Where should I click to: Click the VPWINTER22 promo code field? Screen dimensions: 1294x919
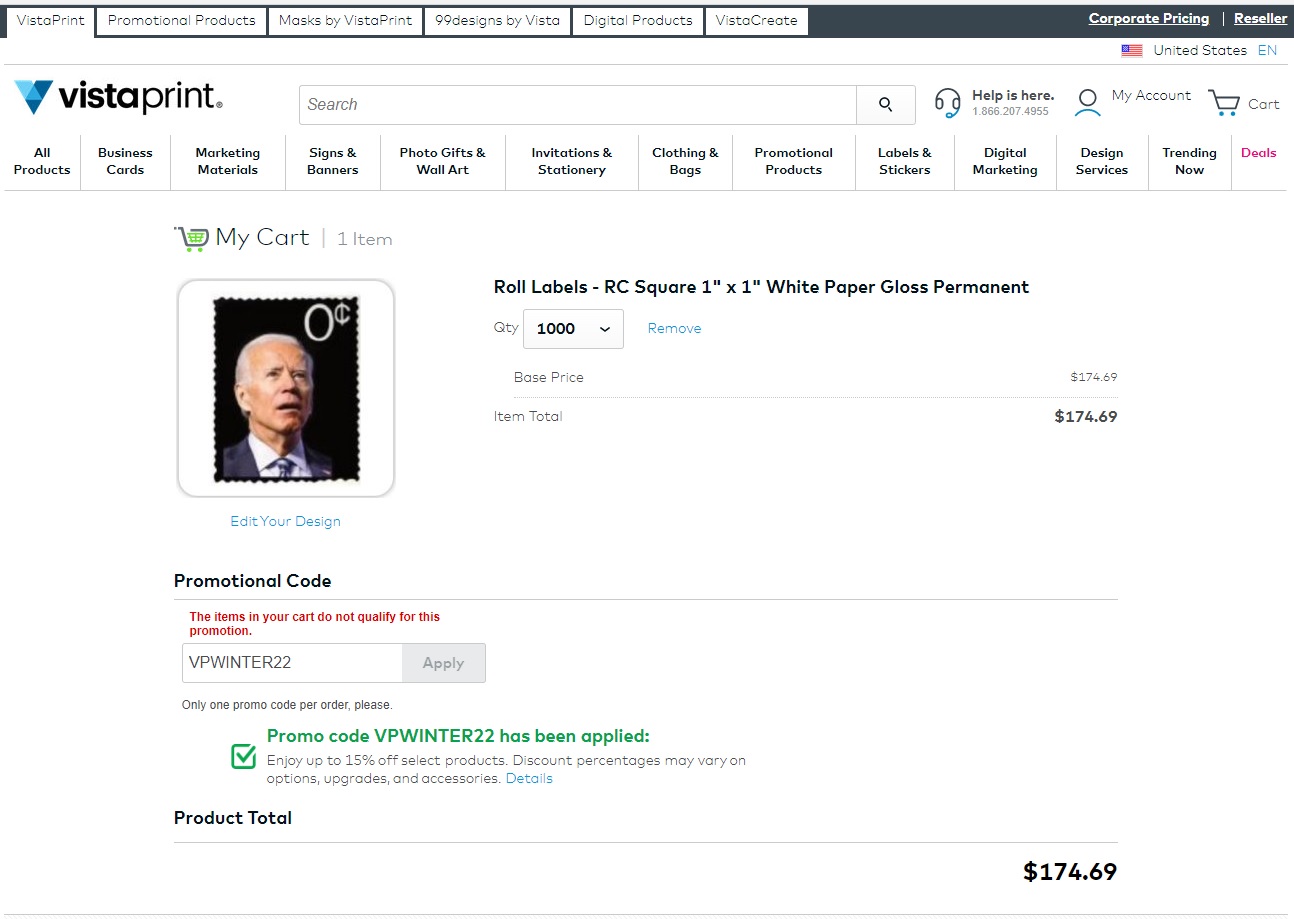(293, 663)
